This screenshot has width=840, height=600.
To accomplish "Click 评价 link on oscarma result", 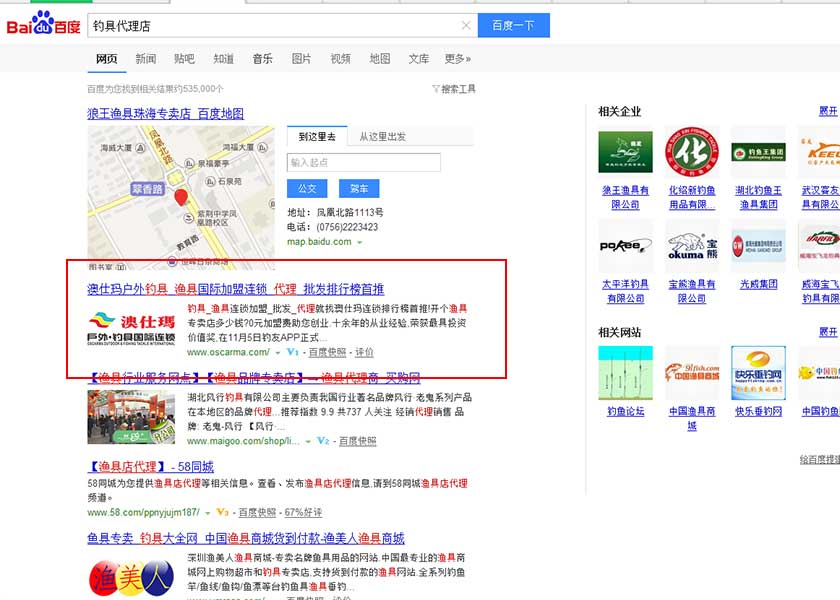I will coord(364,352).
